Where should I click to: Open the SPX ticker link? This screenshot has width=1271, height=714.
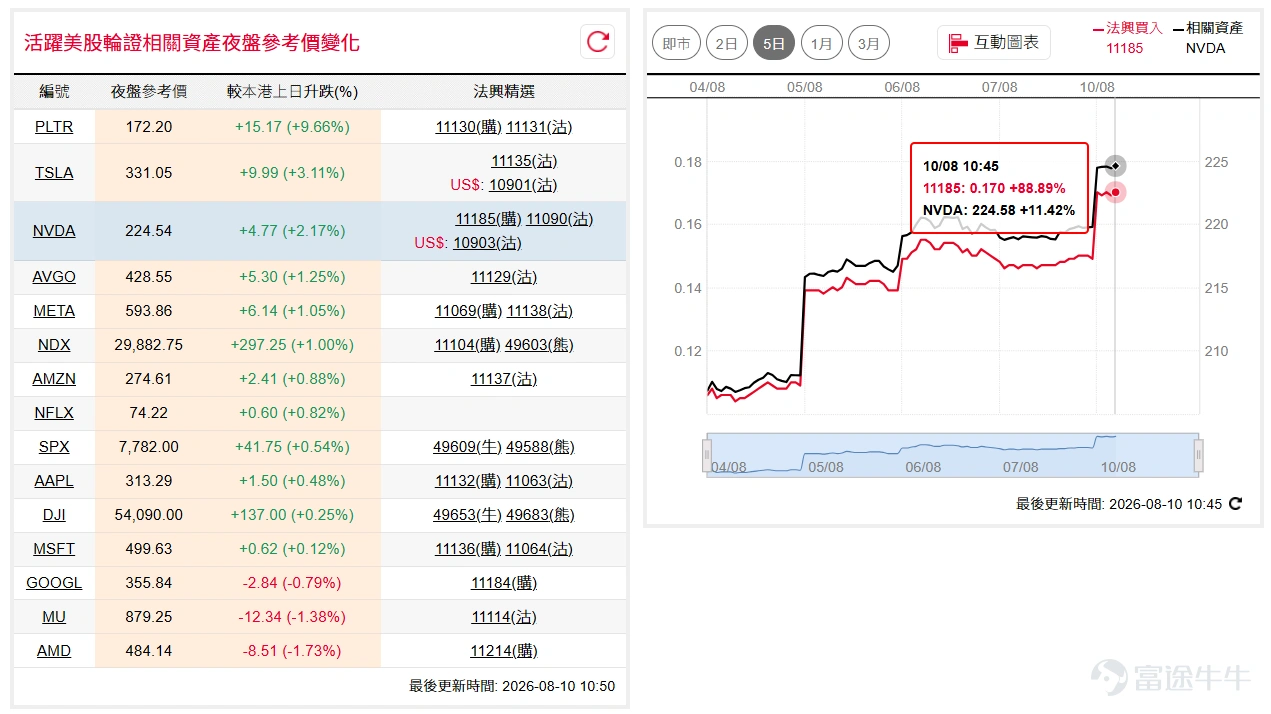(54, 447)
